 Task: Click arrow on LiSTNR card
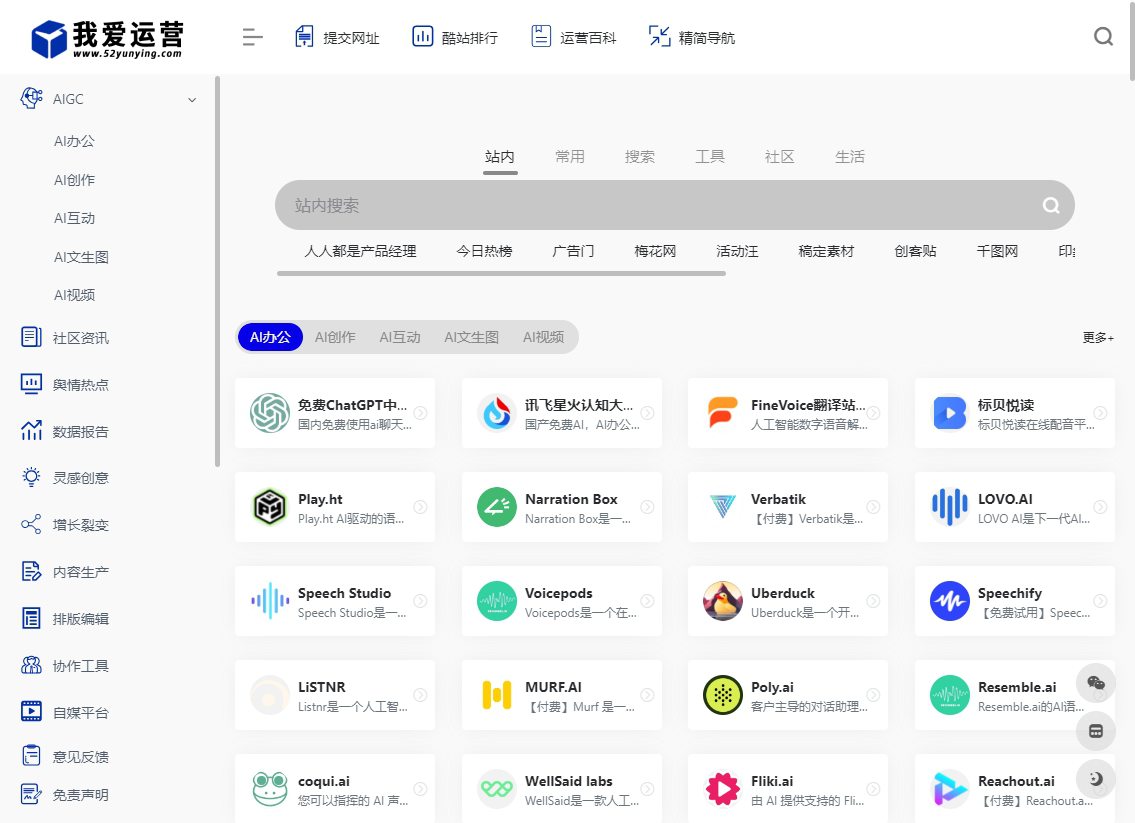[420, 695]
